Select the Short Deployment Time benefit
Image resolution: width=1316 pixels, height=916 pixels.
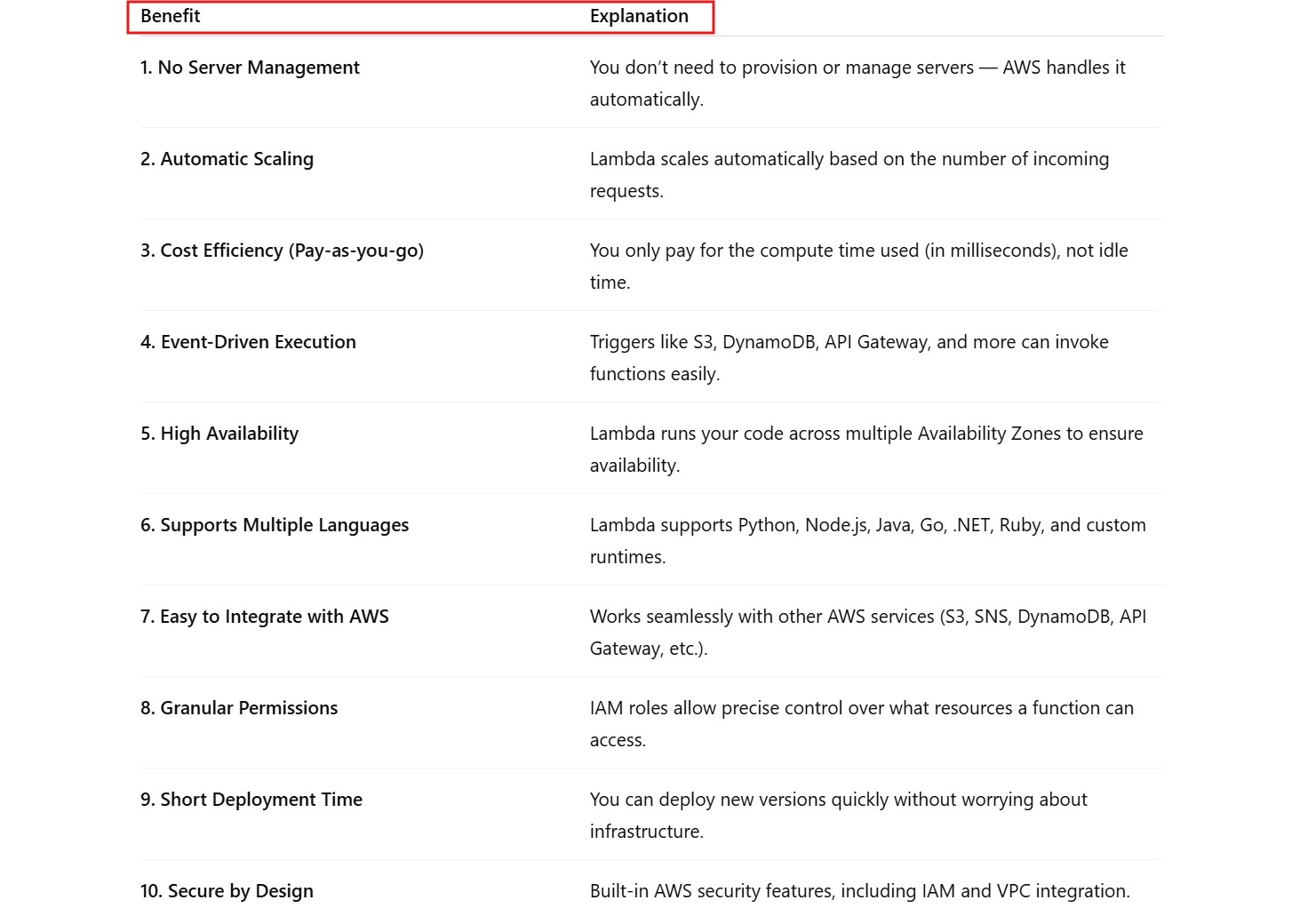tap(251, 800)
